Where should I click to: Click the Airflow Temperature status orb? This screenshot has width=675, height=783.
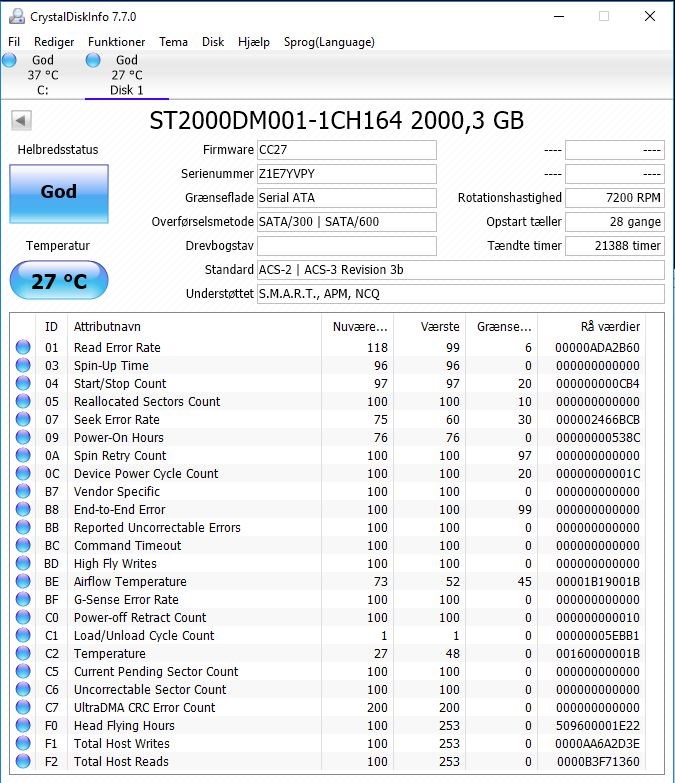pos(23,581)
